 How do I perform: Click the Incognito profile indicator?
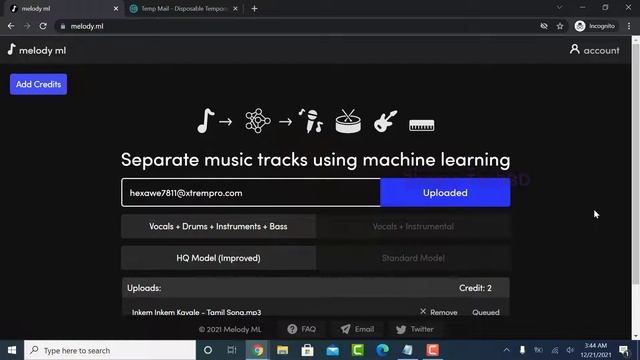[x=595, y=26]
